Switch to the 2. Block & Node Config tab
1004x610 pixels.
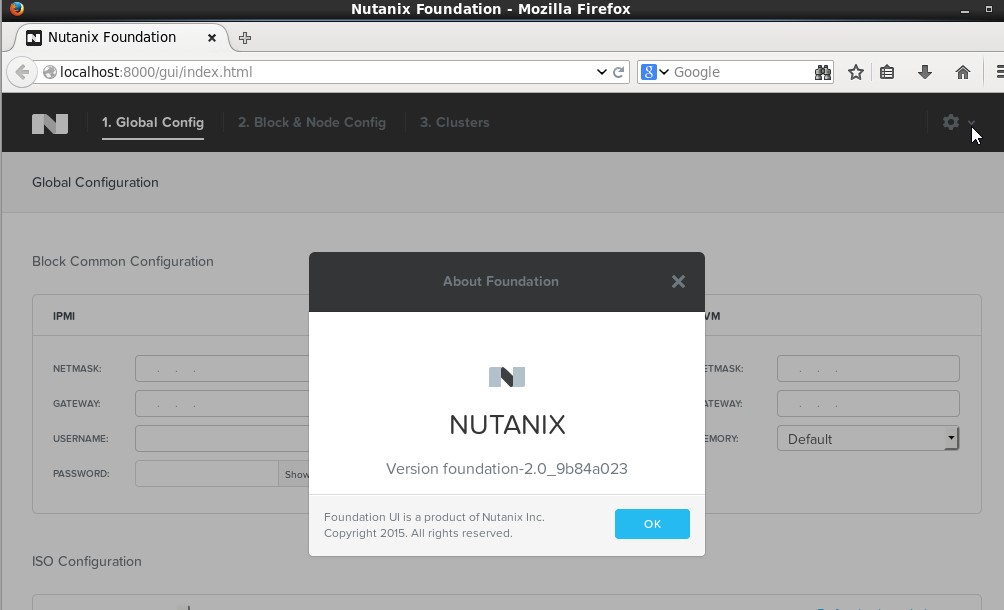pyautogui.click(x=311, y=122)
